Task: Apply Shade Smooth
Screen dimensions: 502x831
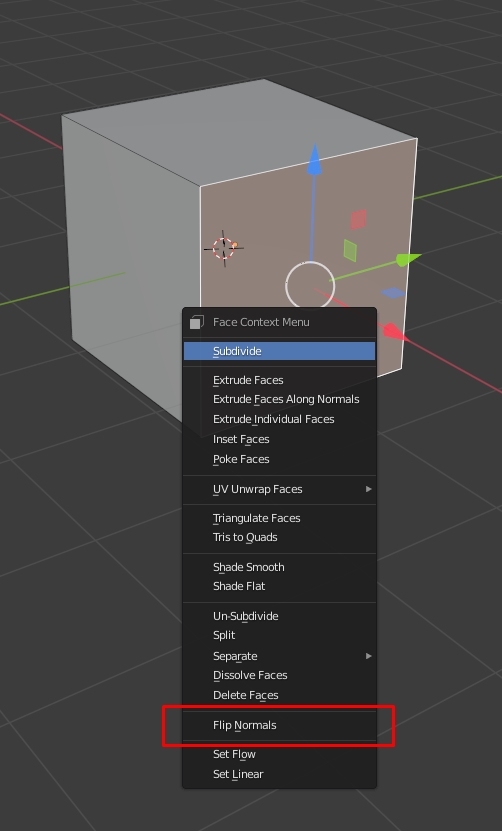Action: [279, 567]
